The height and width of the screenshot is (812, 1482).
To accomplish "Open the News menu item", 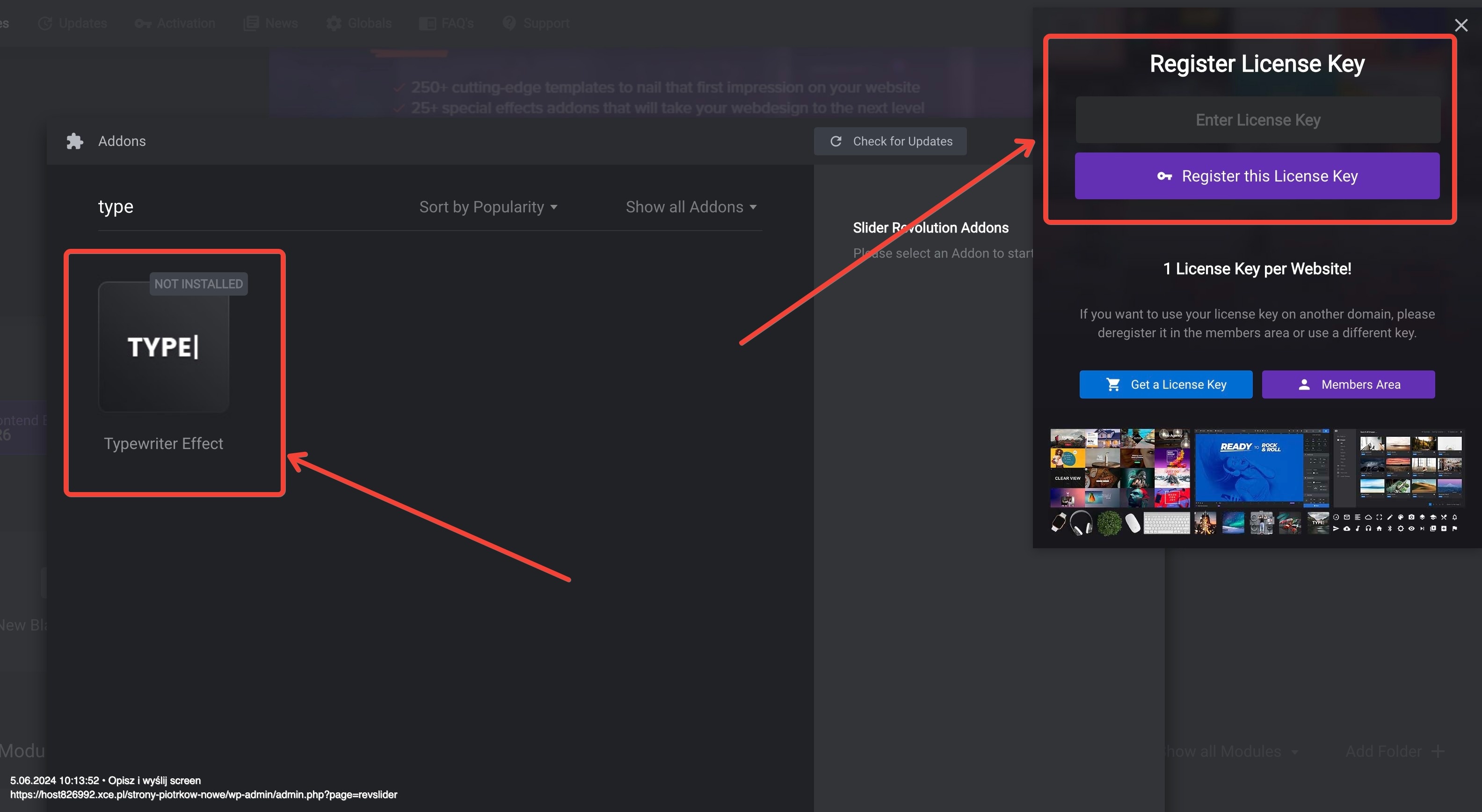I will click(x=270, y=23).
